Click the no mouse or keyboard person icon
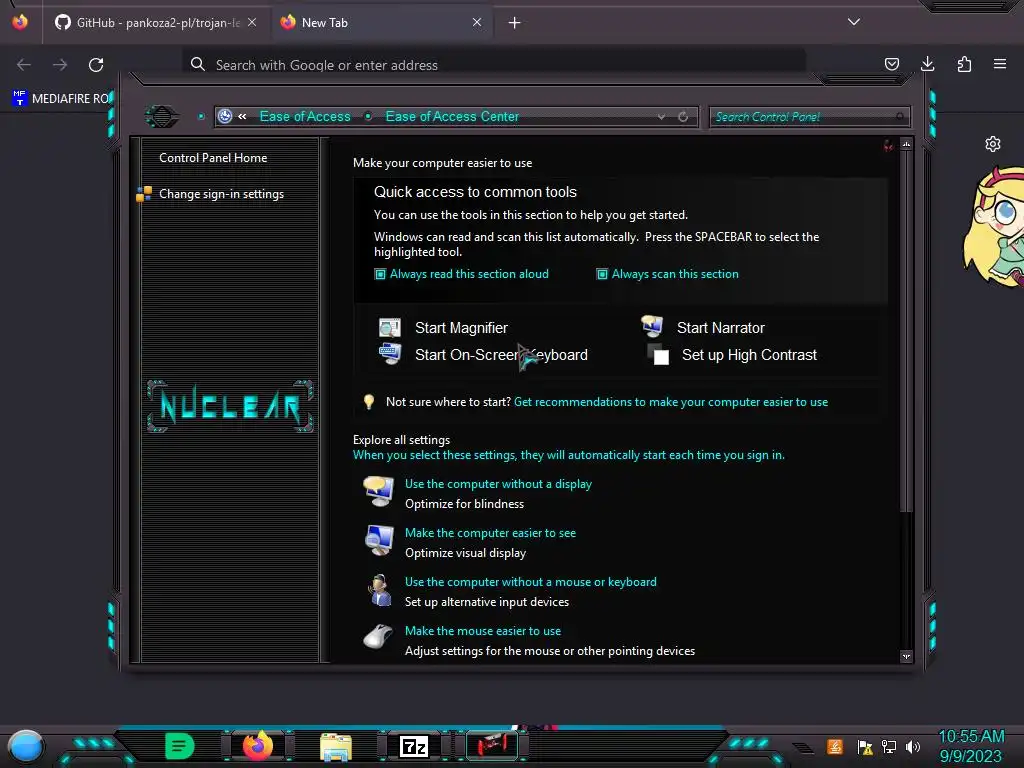This screenshot has width=1024, height=768. tap(379, 590)
